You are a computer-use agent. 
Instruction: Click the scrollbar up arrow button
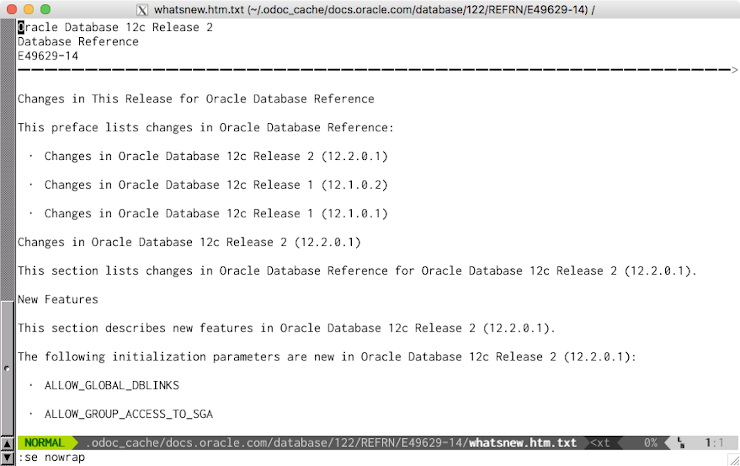(x=7, y=444)
